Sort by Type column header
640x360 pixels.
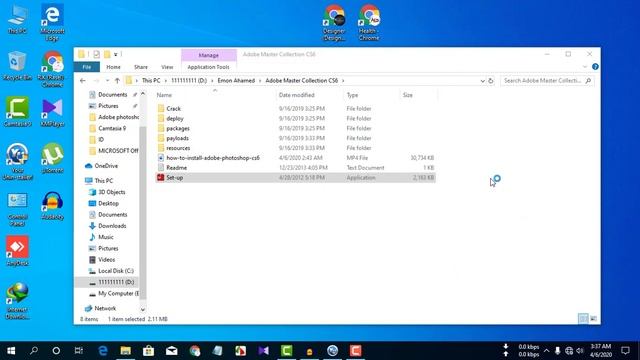[x=352, y=95]
